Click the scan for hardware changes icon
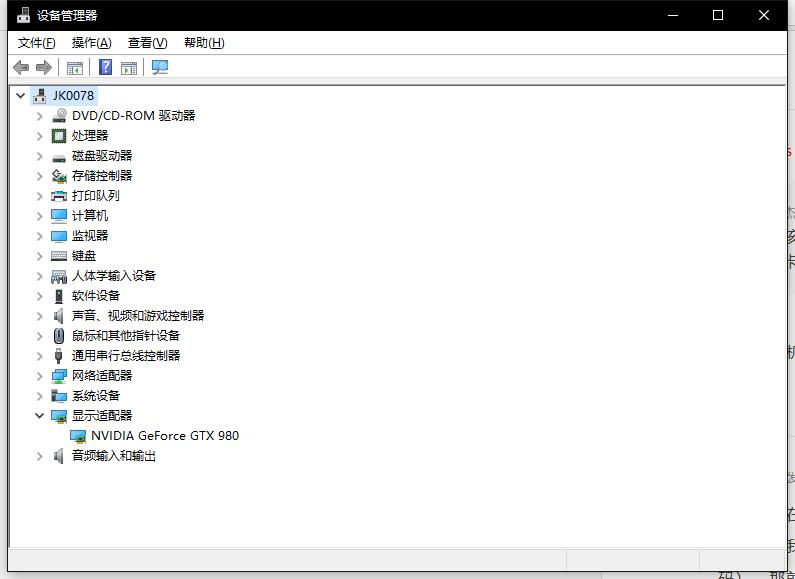Screen dimensions: 795x579 coord(160,67)
